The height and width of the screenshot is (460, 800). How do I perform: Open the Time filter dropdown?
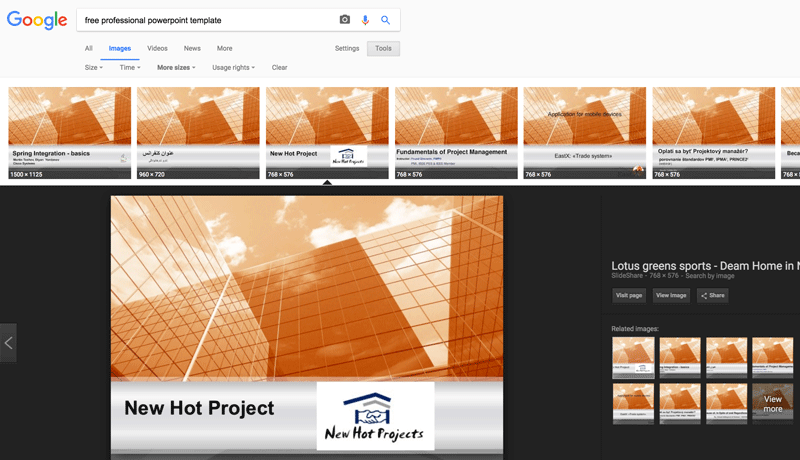click(129, 68)
